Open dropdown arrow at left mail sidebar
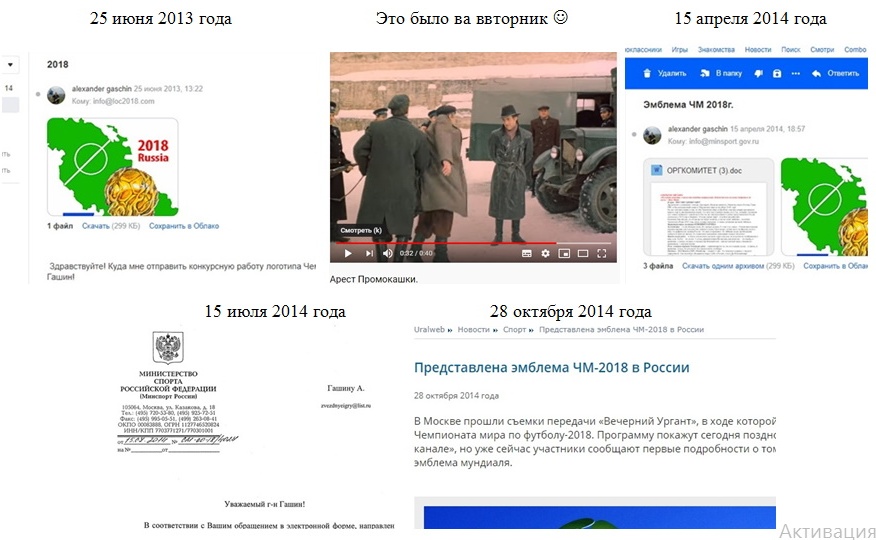 tap(10, 64)
